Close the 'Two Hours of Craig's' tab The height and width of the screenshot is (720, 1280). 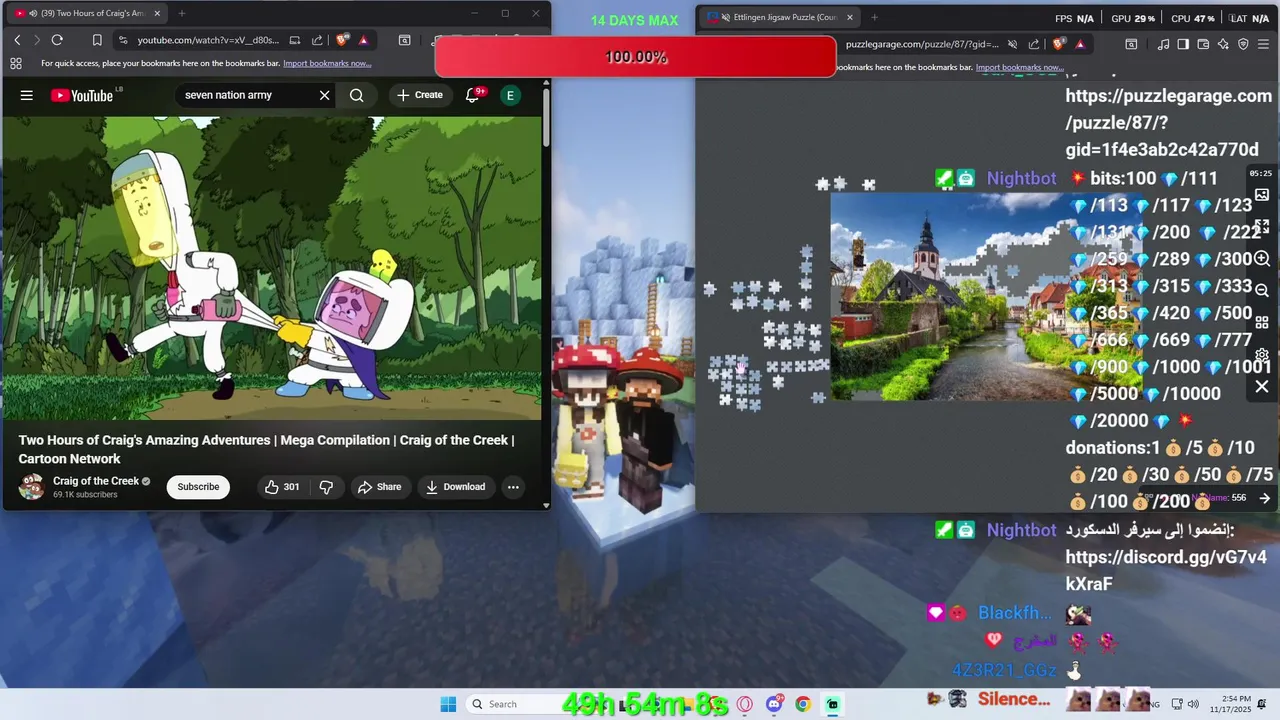[157, 14]
